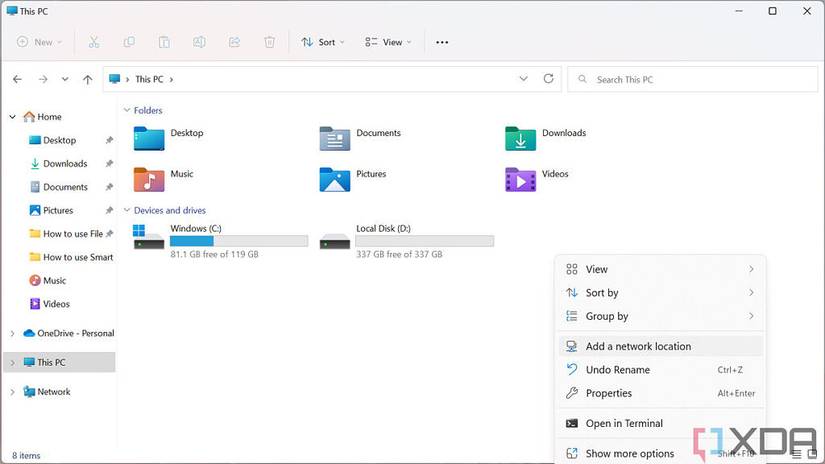The height and width of the screenshot is (464, 825).
Task: Open the Group by submenu
Action: pyautogui.click(x=660, y=316)
